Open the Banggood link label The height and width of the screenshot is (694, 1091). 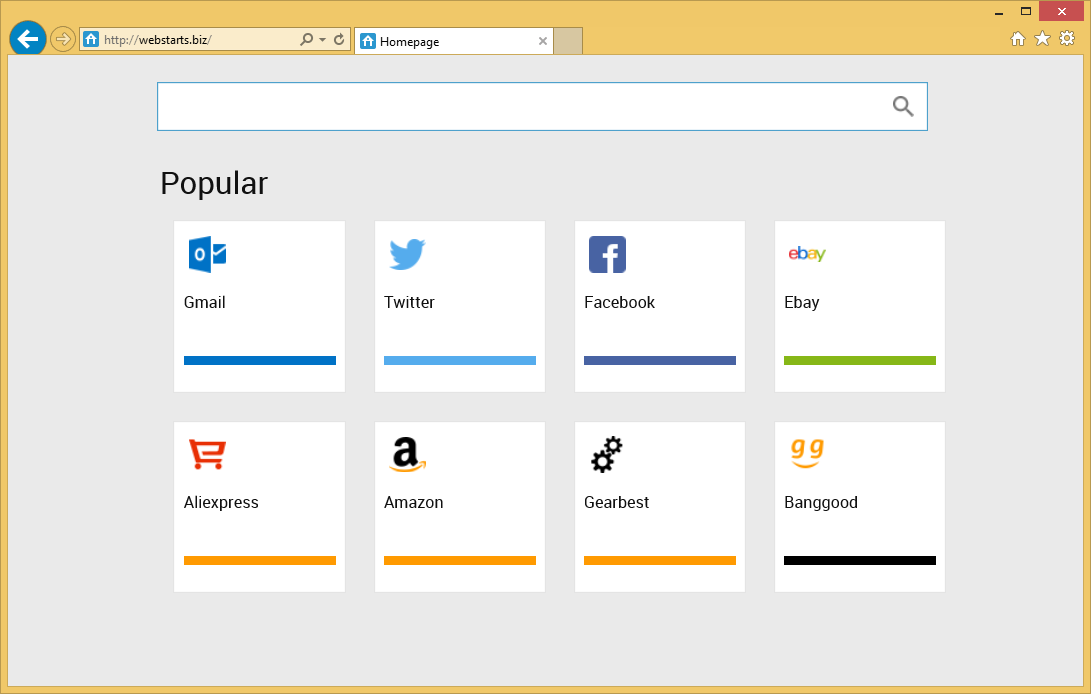(821, 503)
